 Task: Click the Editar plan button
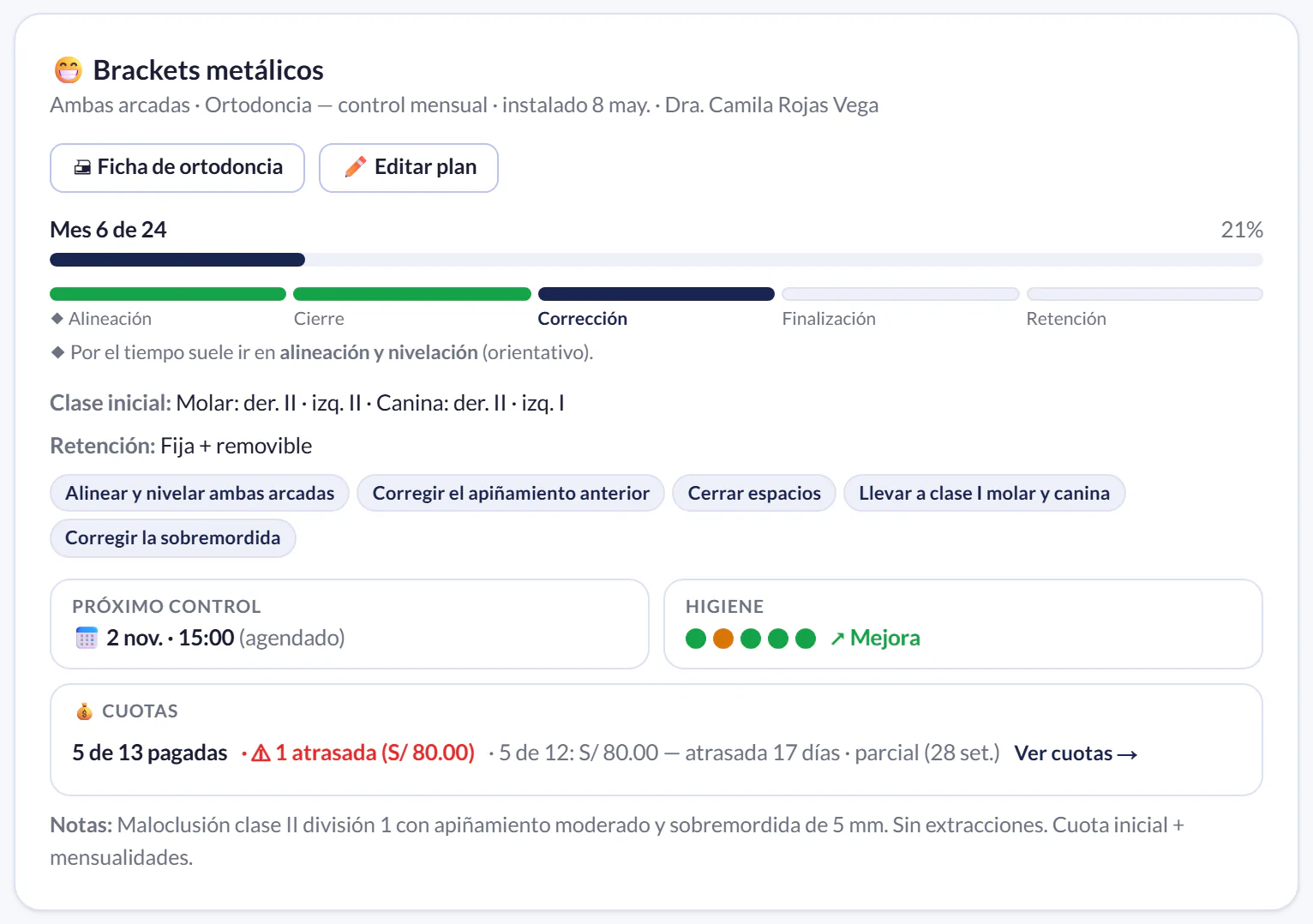409,168
